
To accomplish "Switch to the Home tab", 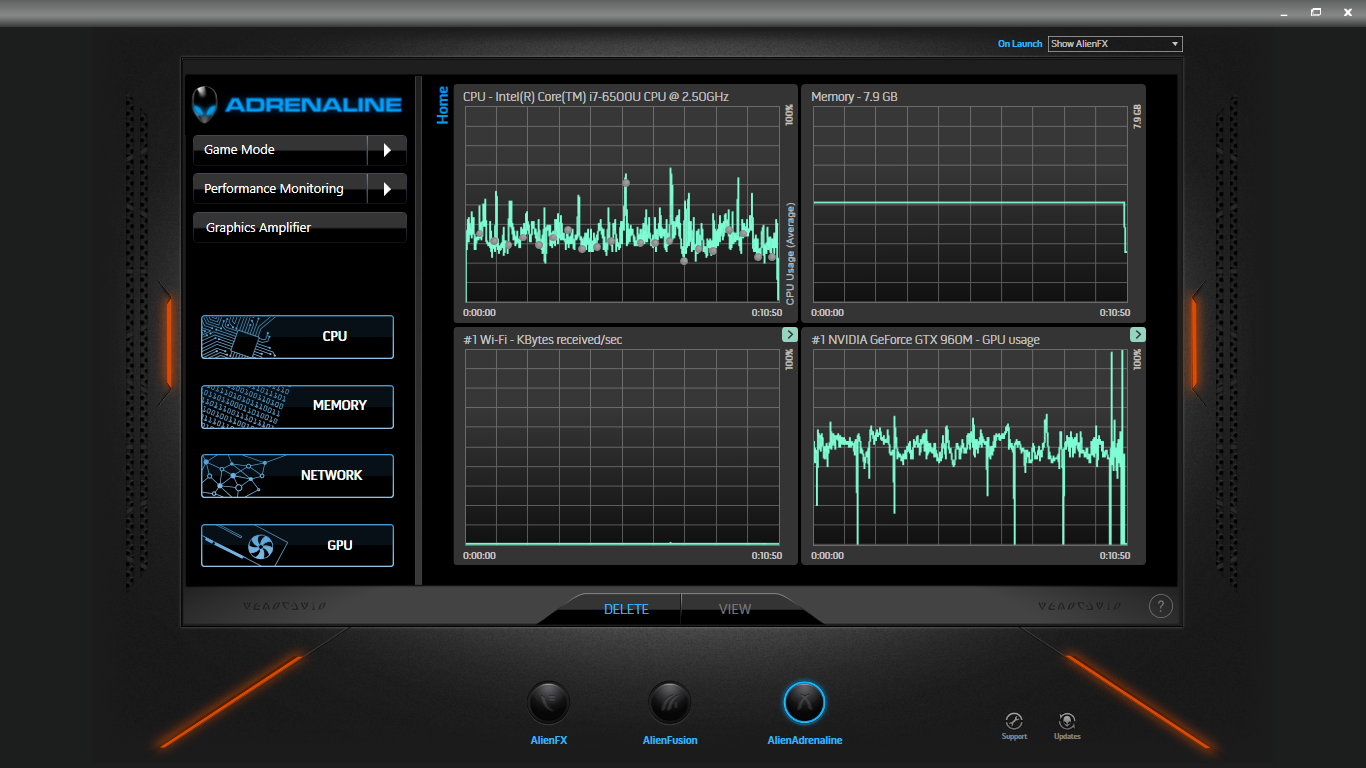I will click(x=443, y=105).
